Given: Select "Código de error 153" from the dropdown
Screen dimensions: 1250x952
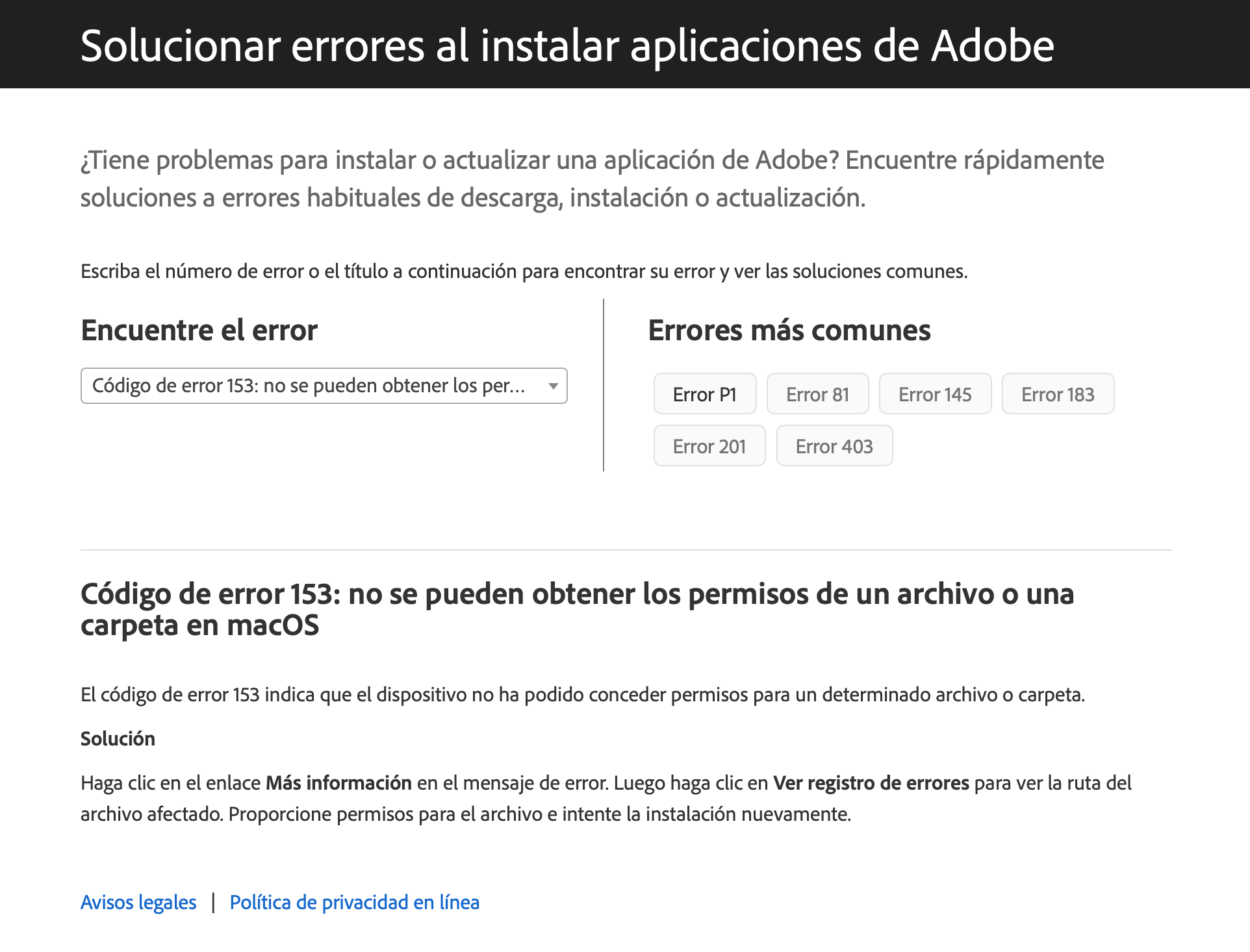Looking at the screenshot, I should 305,385.
